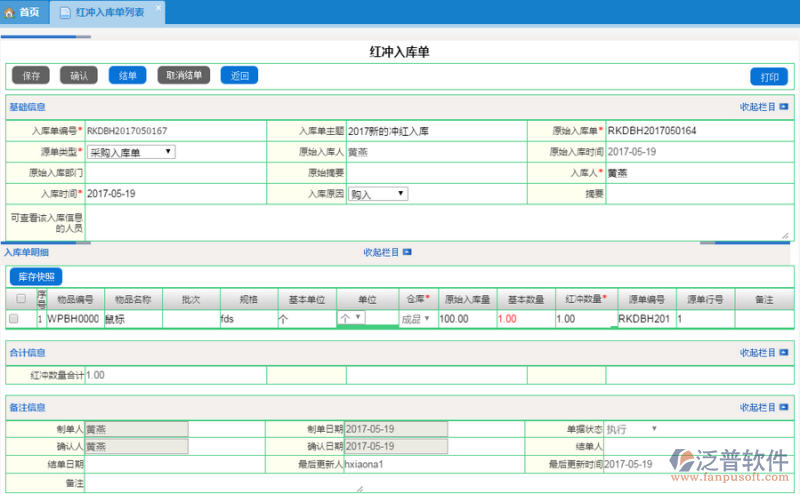Click the 入库人 field
This screenshot has height=494, width=800.
(x=699, y=173)
